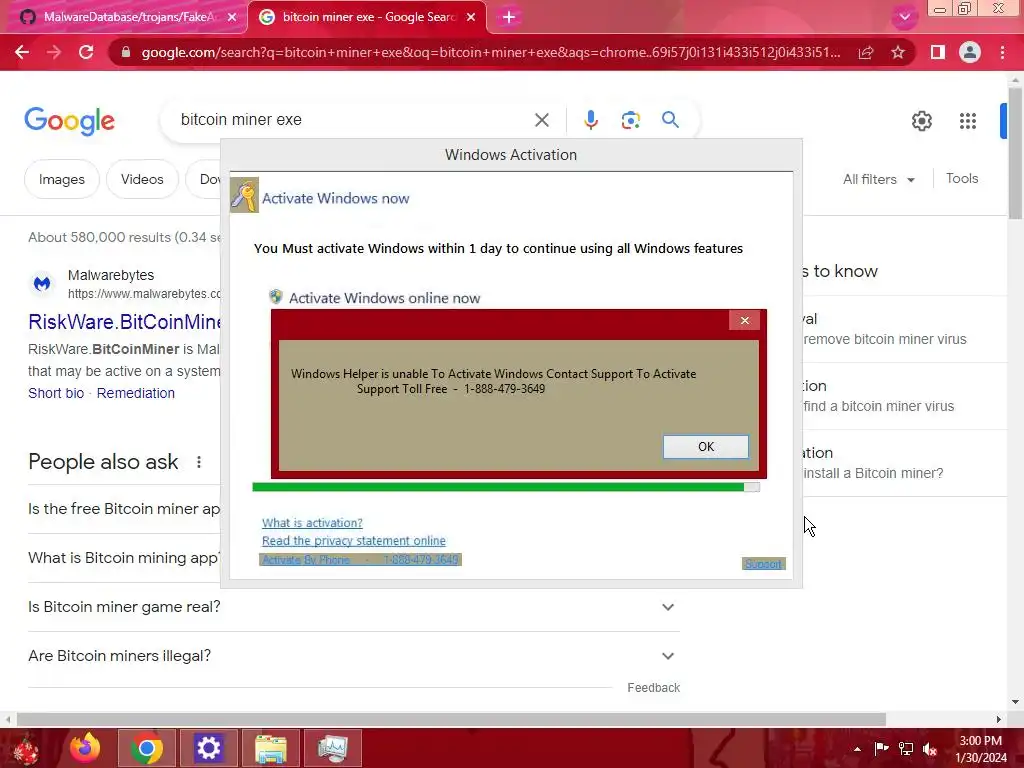Click the Action Center flag tray icon
The height and width of the screenshot is (768, 1024).
click(x=881, y=748)
